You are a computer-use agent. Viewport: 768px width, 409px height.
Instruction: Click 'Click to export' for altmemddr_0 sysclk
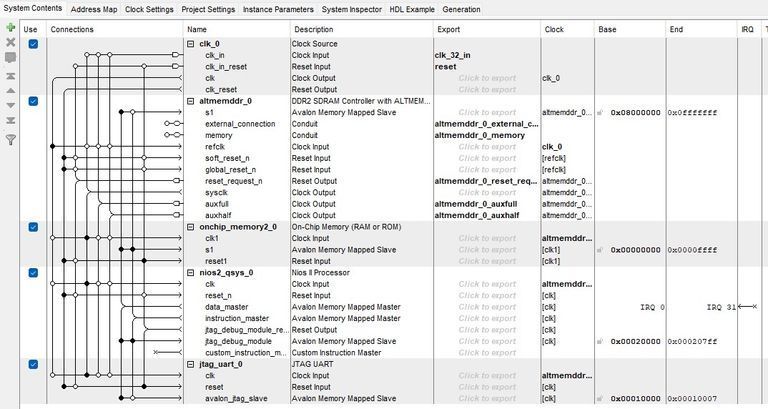pyautogui.click(x=487, y=193)
